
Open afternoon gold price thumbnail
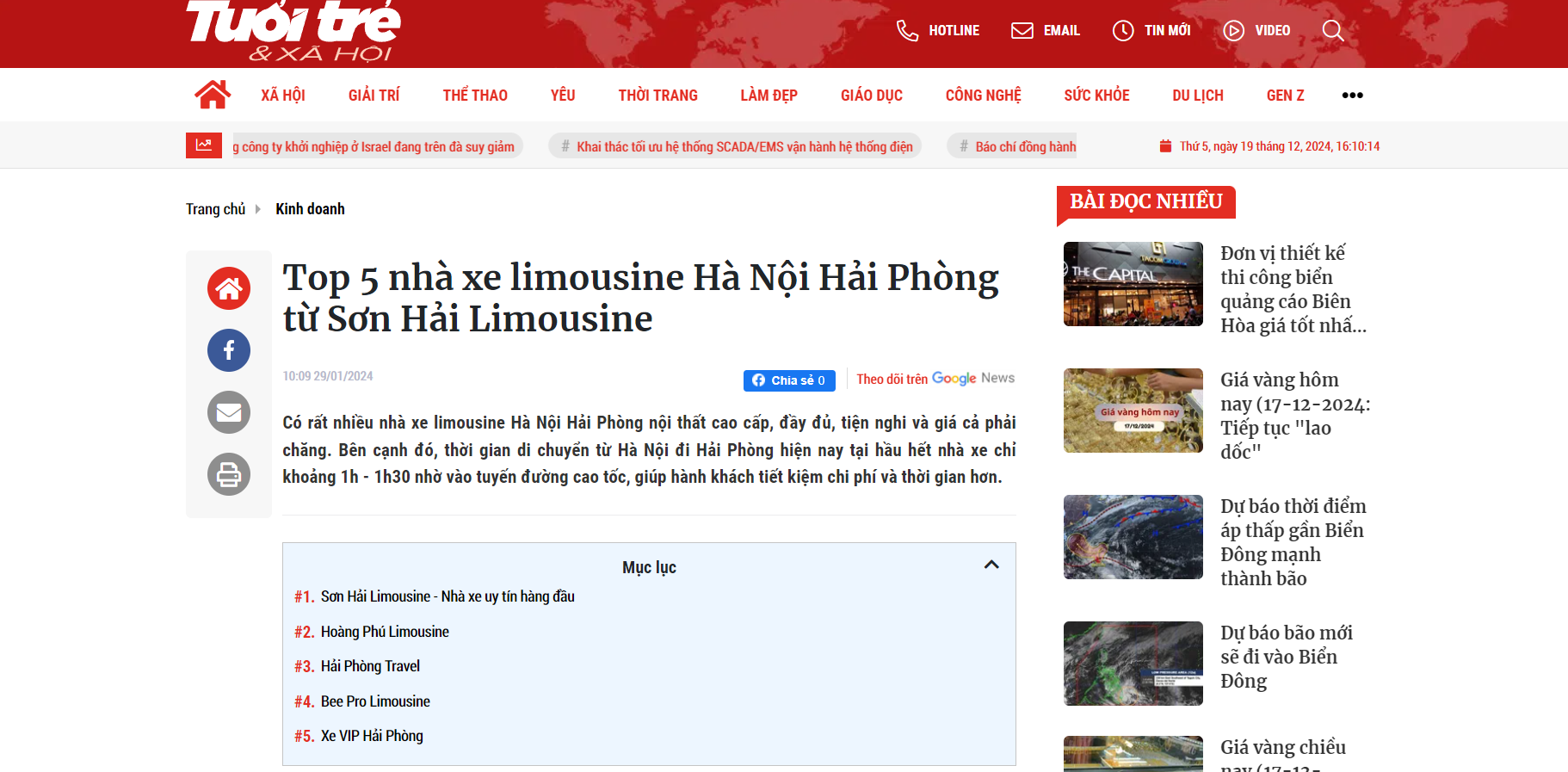click(x=1133, y=754)
